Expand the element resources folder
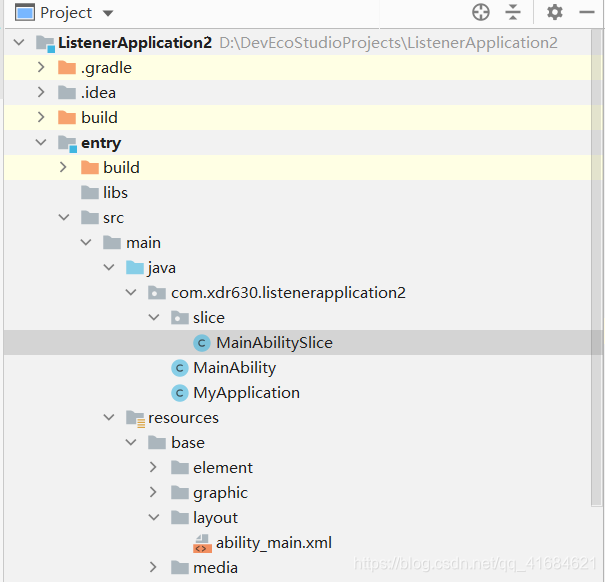The width and height of the screenshot is (605, 582). [x=153, y=467]
